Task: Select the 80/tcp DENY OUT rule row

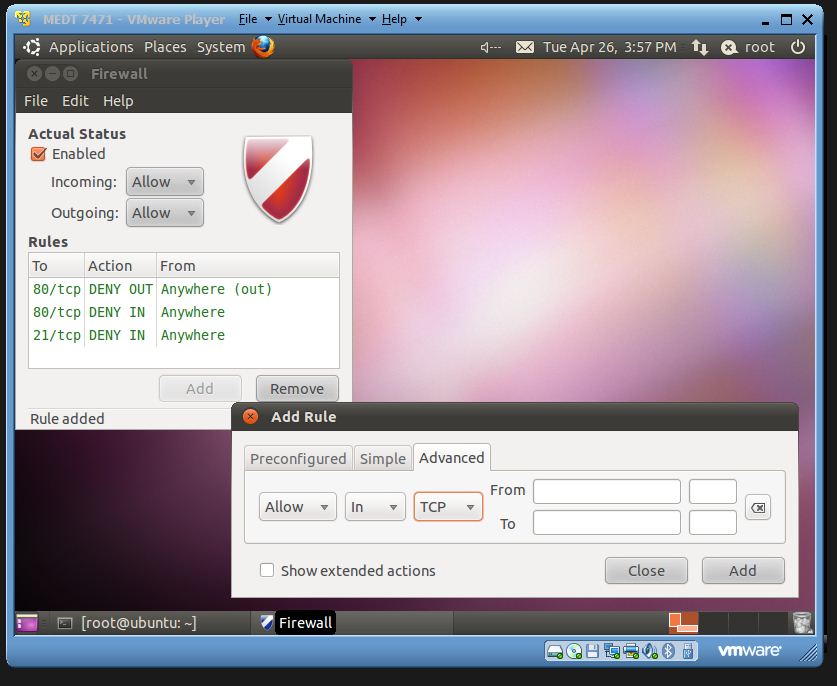Action: pos(184,289)
